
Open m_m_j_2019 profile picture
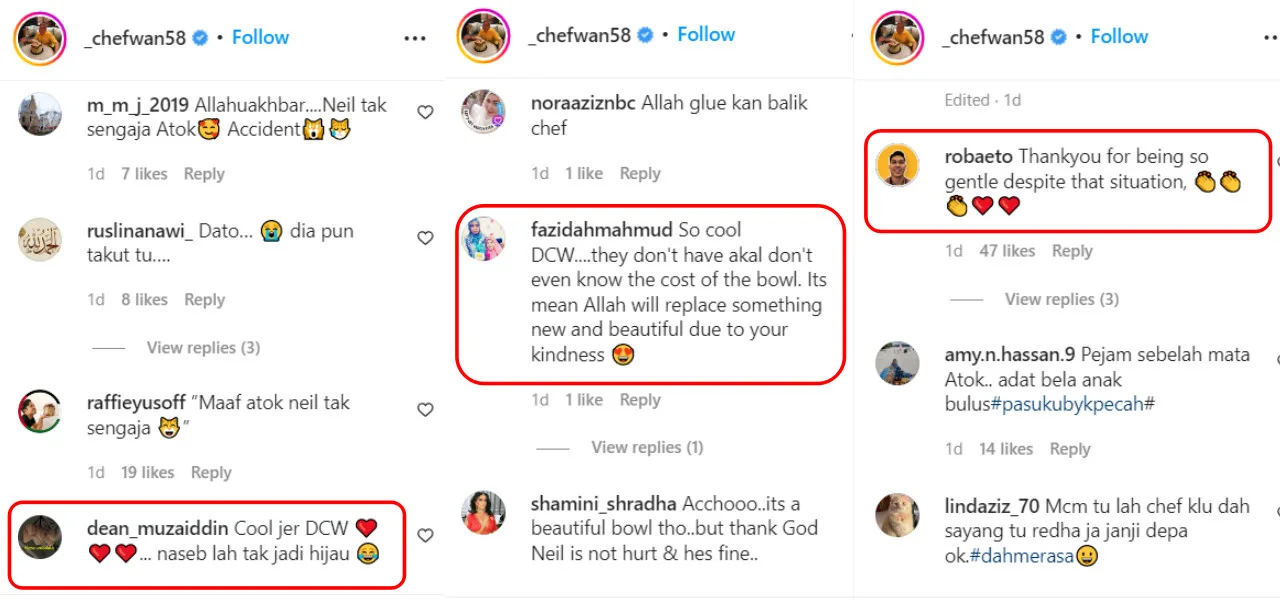coord(41,114)
